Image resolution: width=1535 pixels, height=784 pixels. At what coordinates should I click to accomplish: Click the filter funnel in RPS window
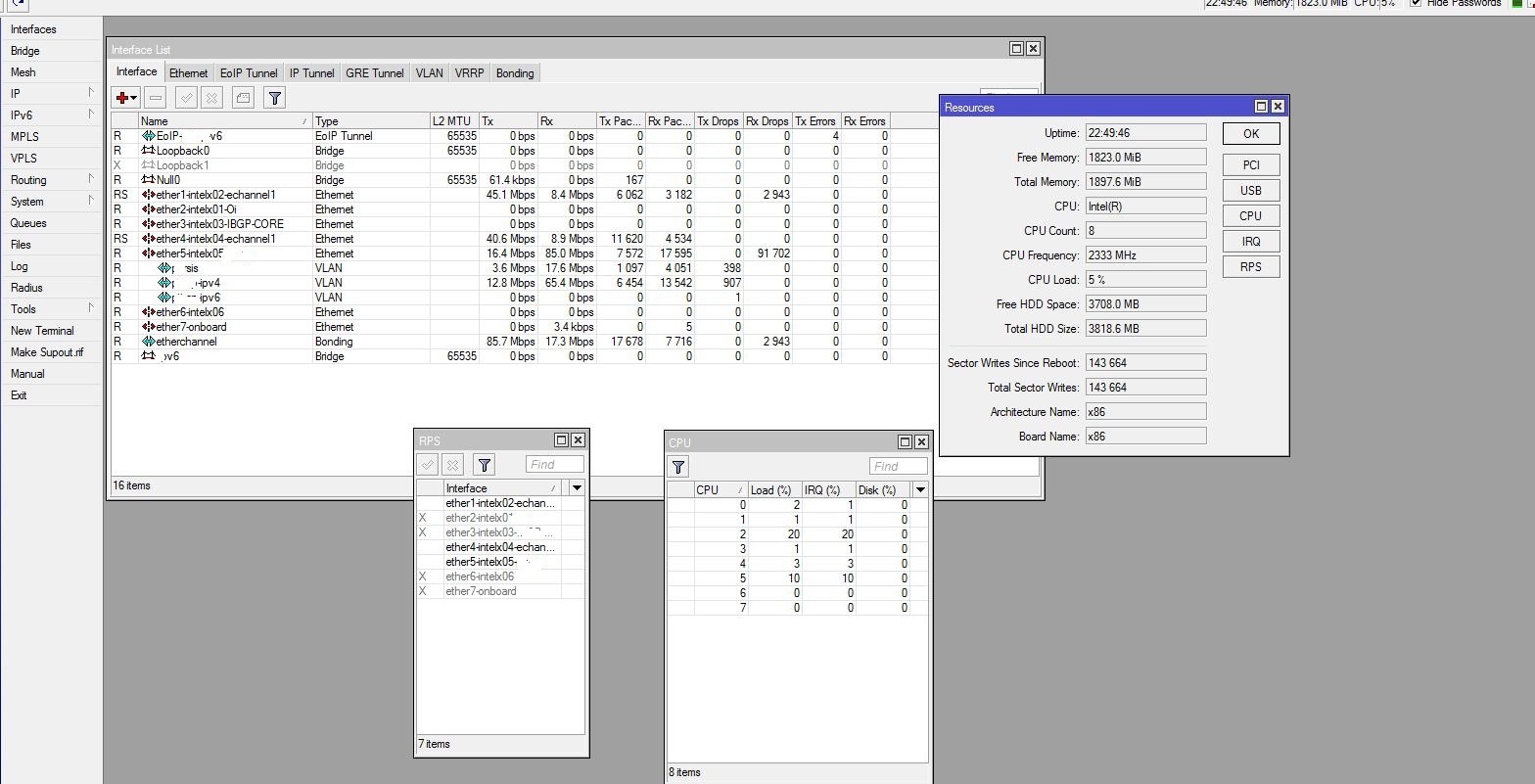coord(484,464)
